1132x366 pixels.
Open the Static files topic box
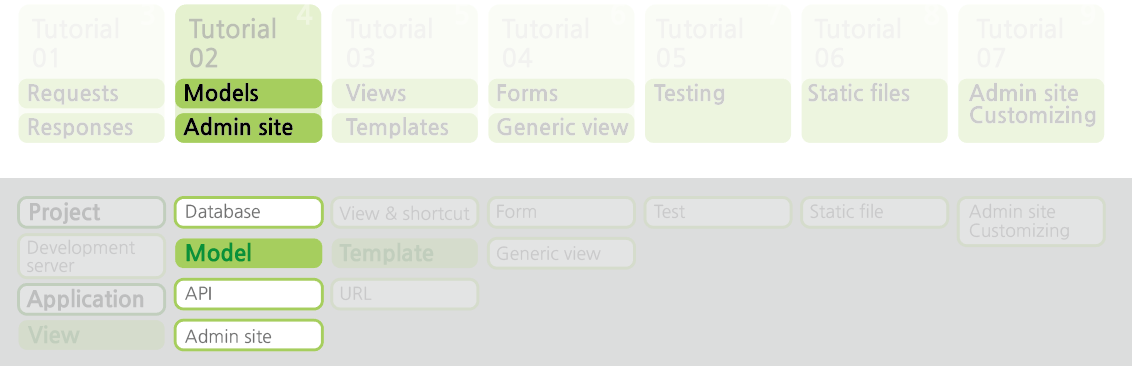pyautogui.click(x=874, y=110)
